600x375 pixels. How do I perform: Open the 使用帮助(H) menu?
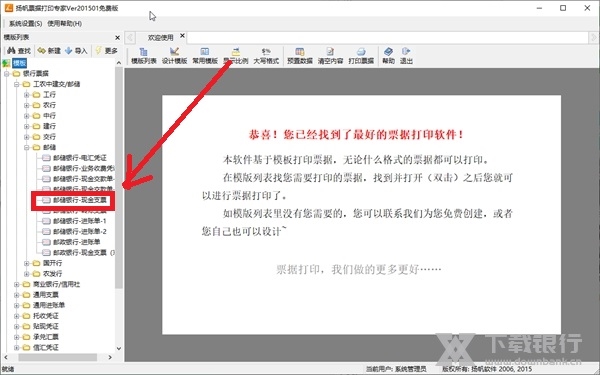65,23
